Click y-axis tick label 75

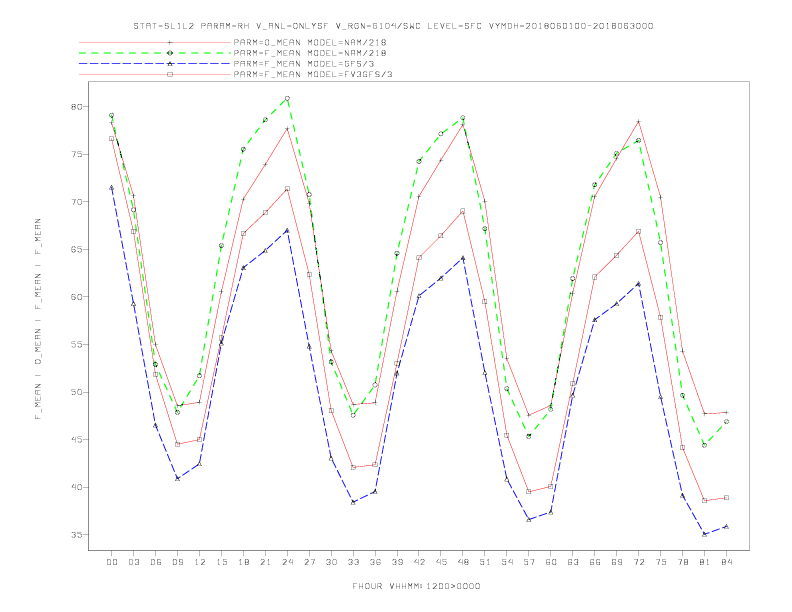pos(76,154)
